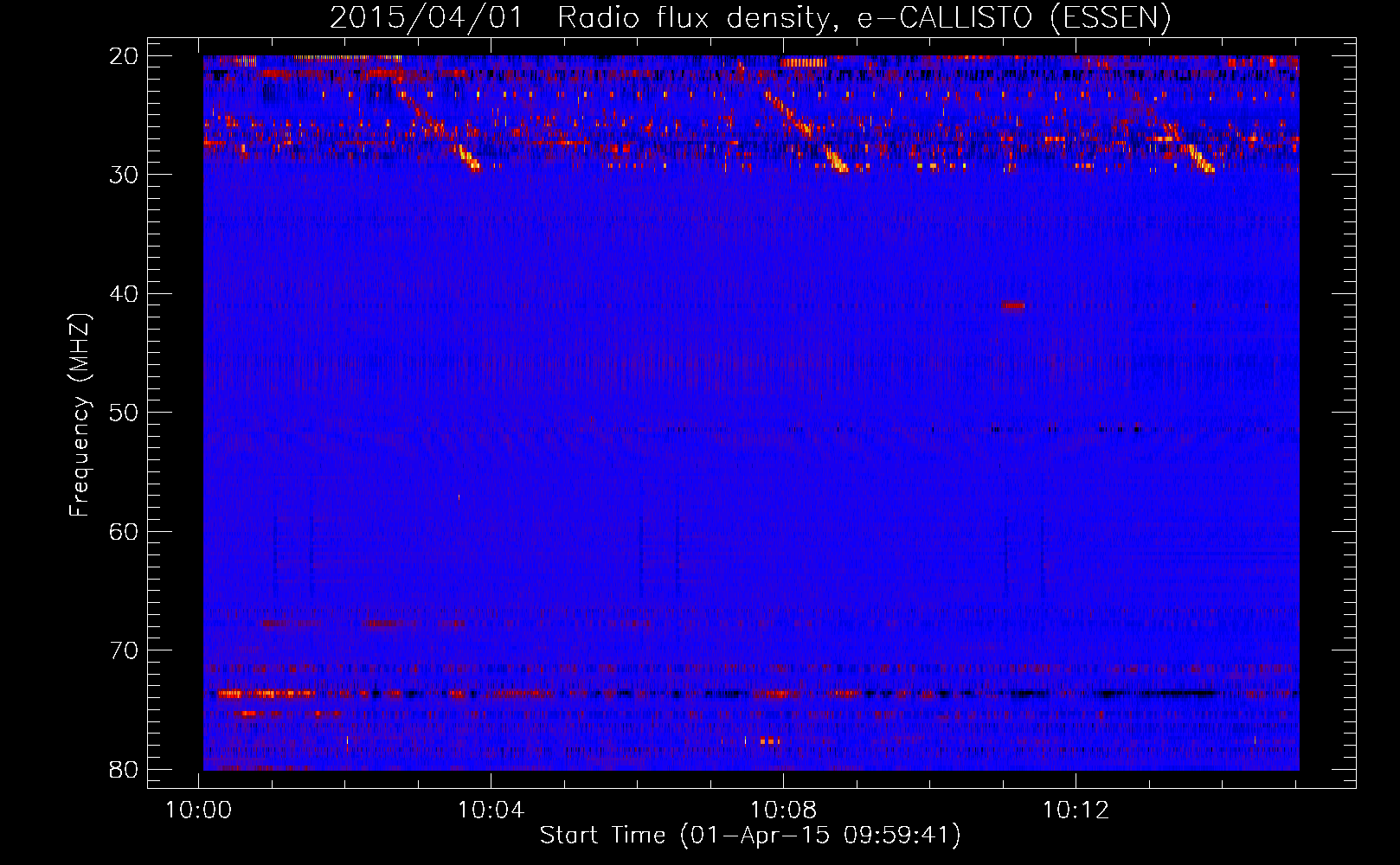Screen dimensions: 1400x865
Task: Click the 10:08 time tick label
Action: coord(784,811)
